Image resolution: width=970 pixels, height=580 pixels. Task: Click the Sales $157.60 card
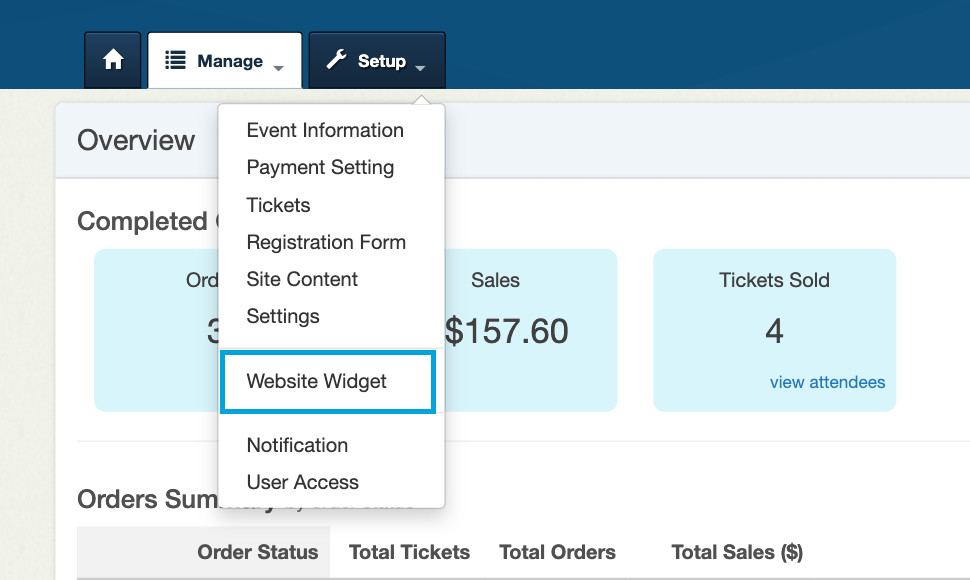coord(531,330)
